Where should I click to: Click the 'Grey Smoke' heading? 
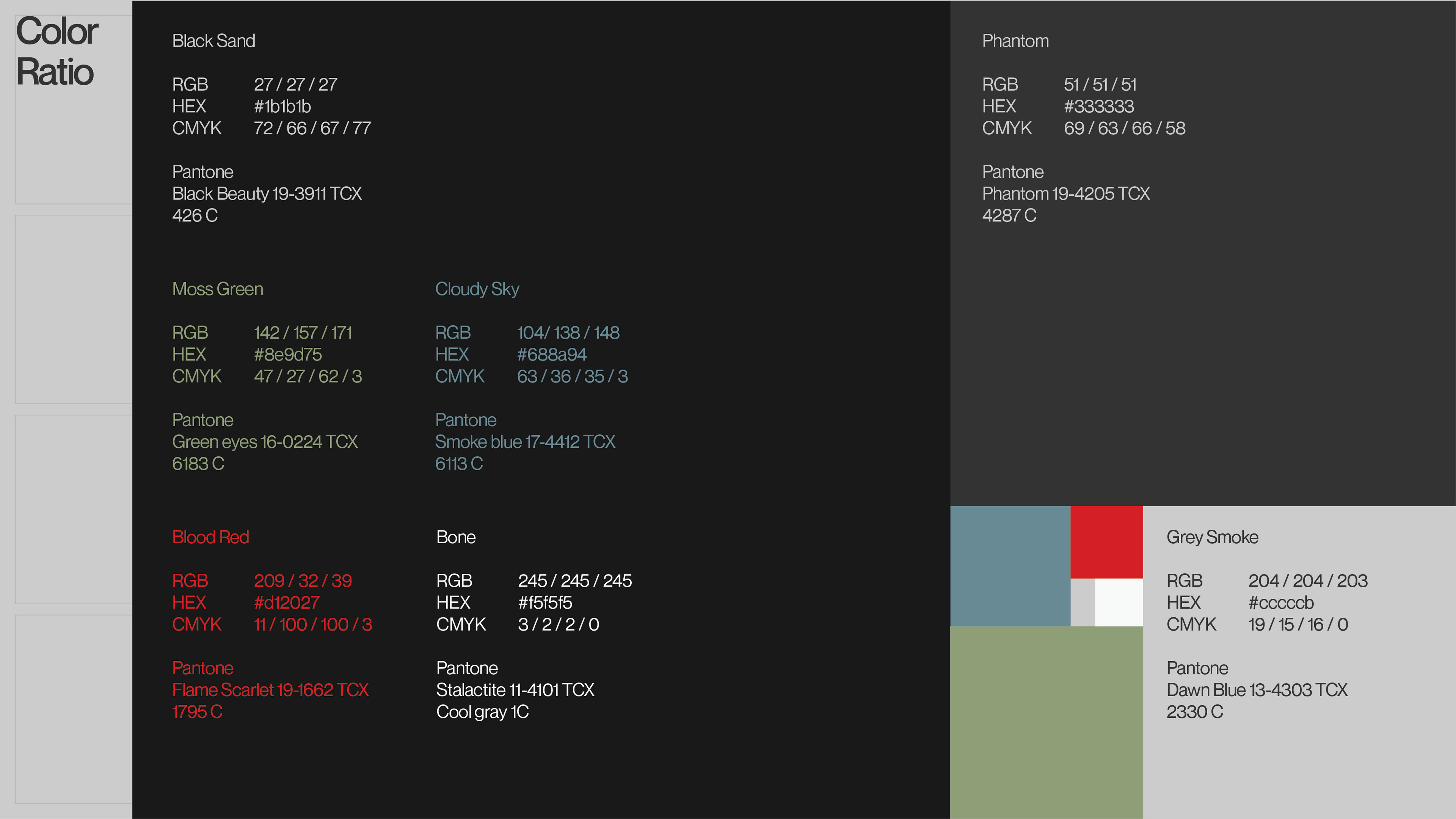pos(1213,537)
